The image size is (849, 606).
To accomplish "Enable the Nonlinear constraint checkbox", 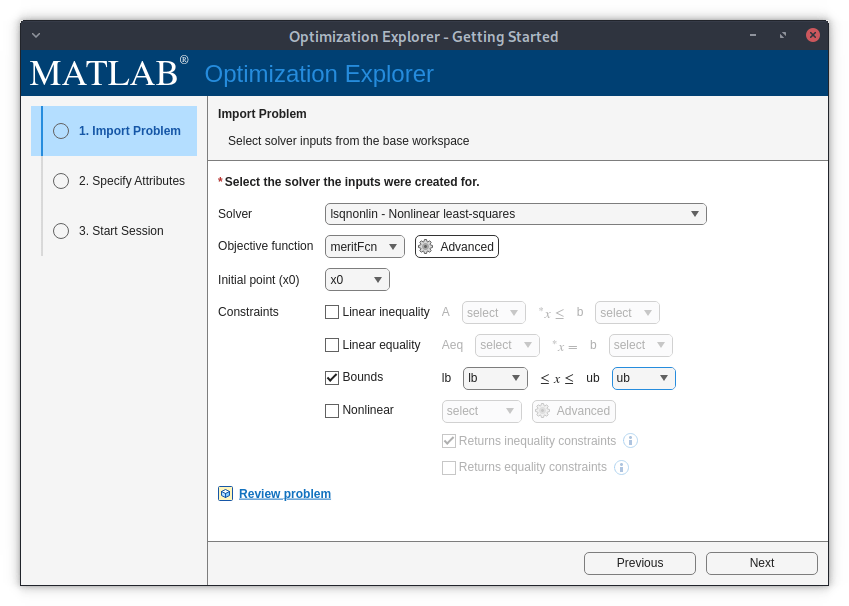I will coord(331,410).
